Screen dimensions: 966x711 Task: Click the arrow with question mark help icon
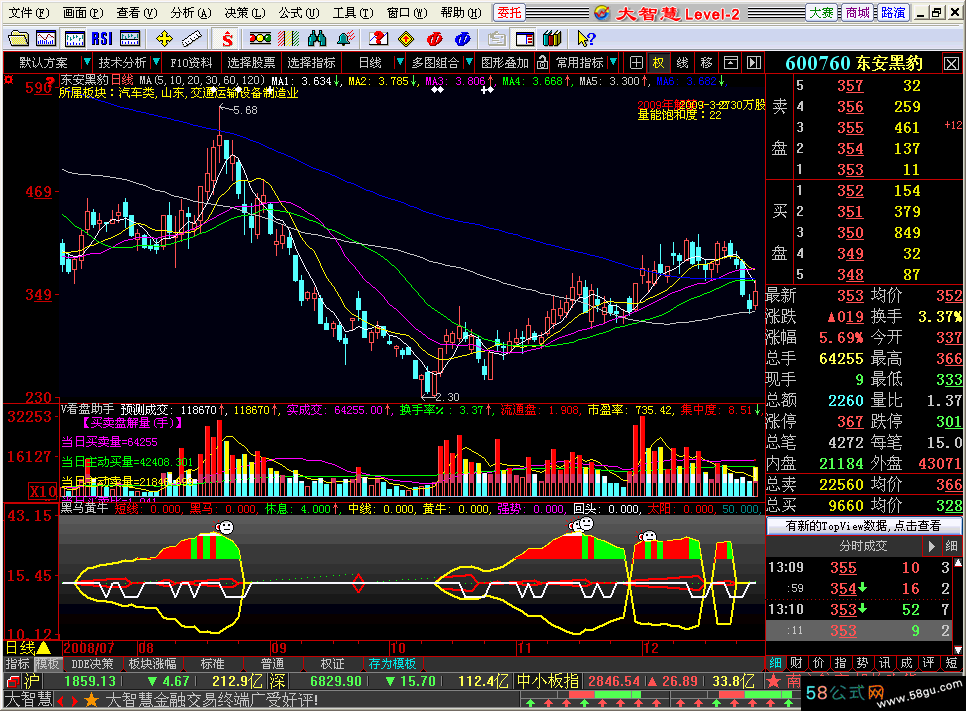pyautogui.click(x=586, y=39)
